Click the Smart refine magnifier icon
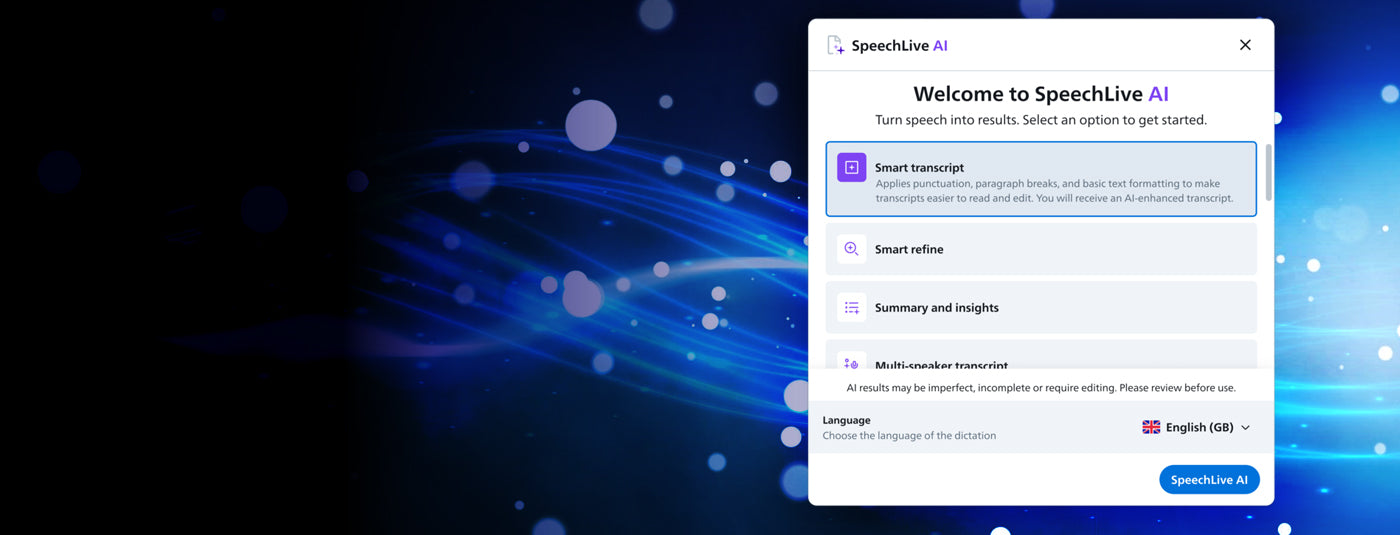The image size is (1400, 535). click(851, 249)
